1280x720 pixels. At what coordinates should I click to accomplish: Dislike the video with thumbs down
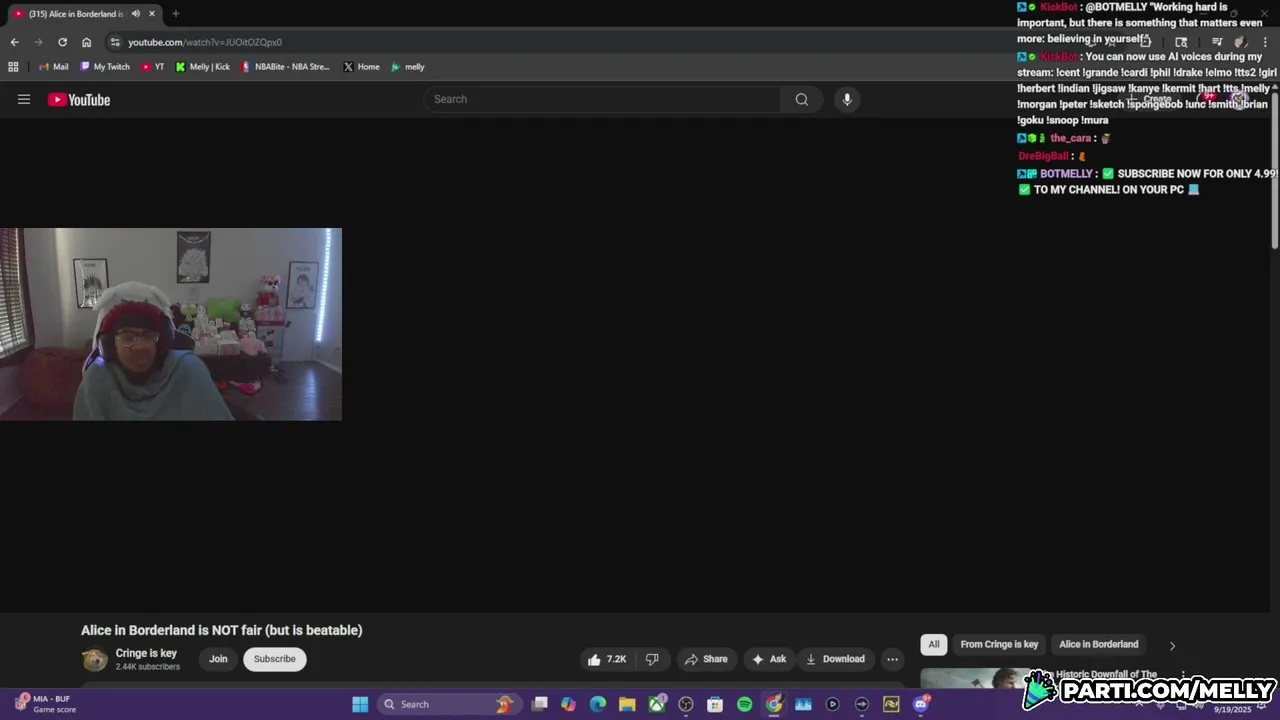[x=652, y=659]
